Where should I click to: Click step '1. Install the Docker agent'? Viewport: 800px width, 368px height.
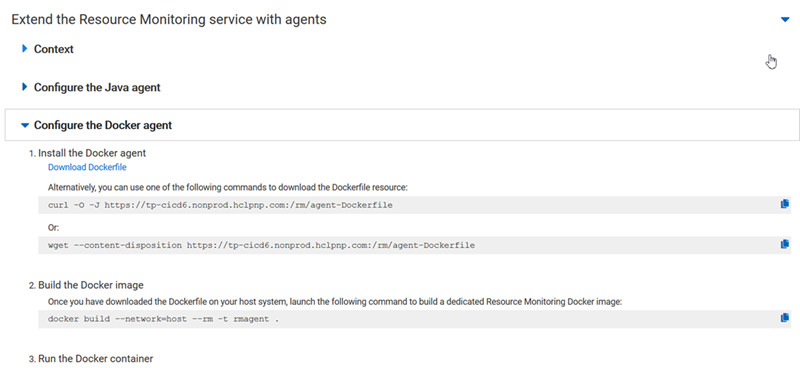88,153
